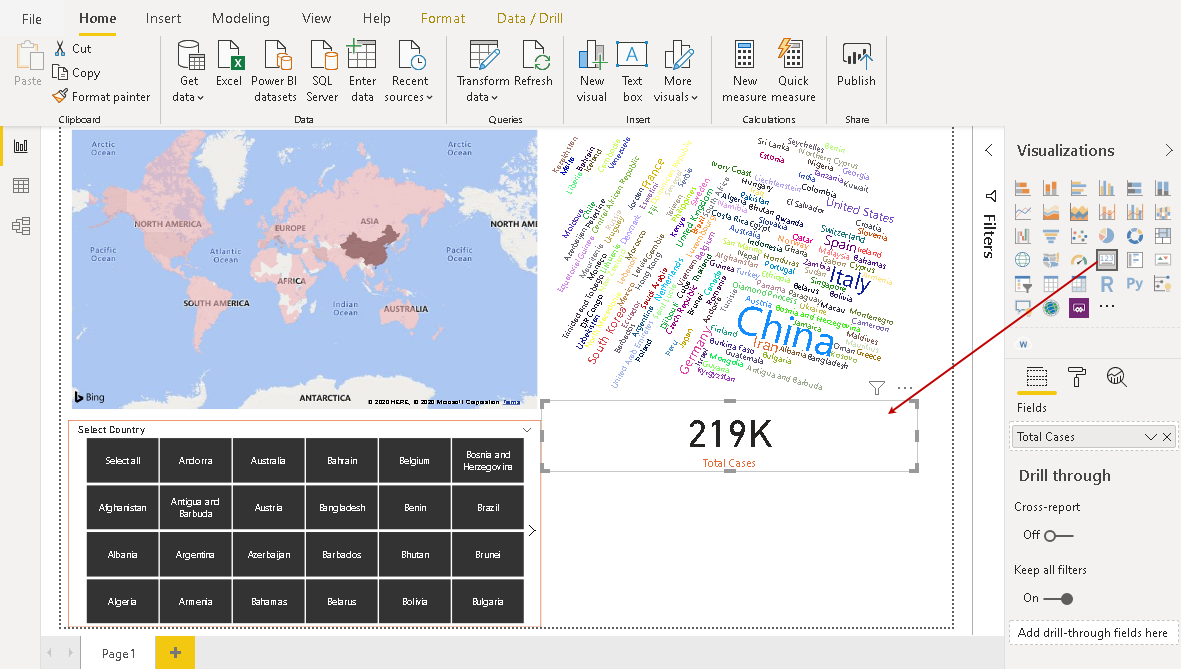
Task: Open the Format ribbon tab
Action: 443,18
